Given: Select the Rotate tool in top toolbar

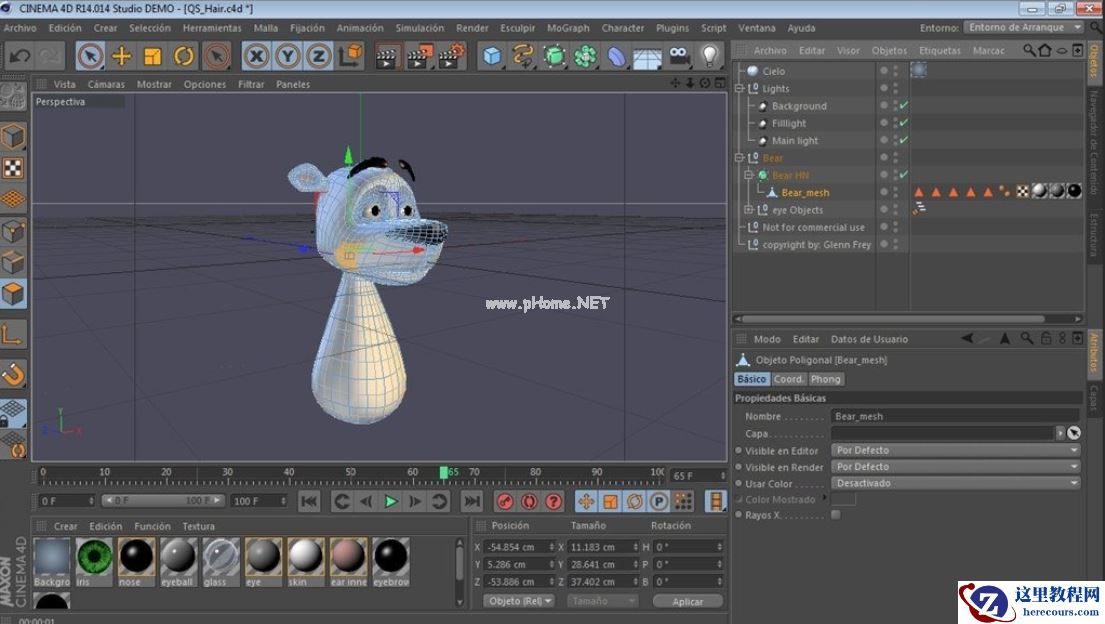Looking at the screenshot, I should [184, 56].
